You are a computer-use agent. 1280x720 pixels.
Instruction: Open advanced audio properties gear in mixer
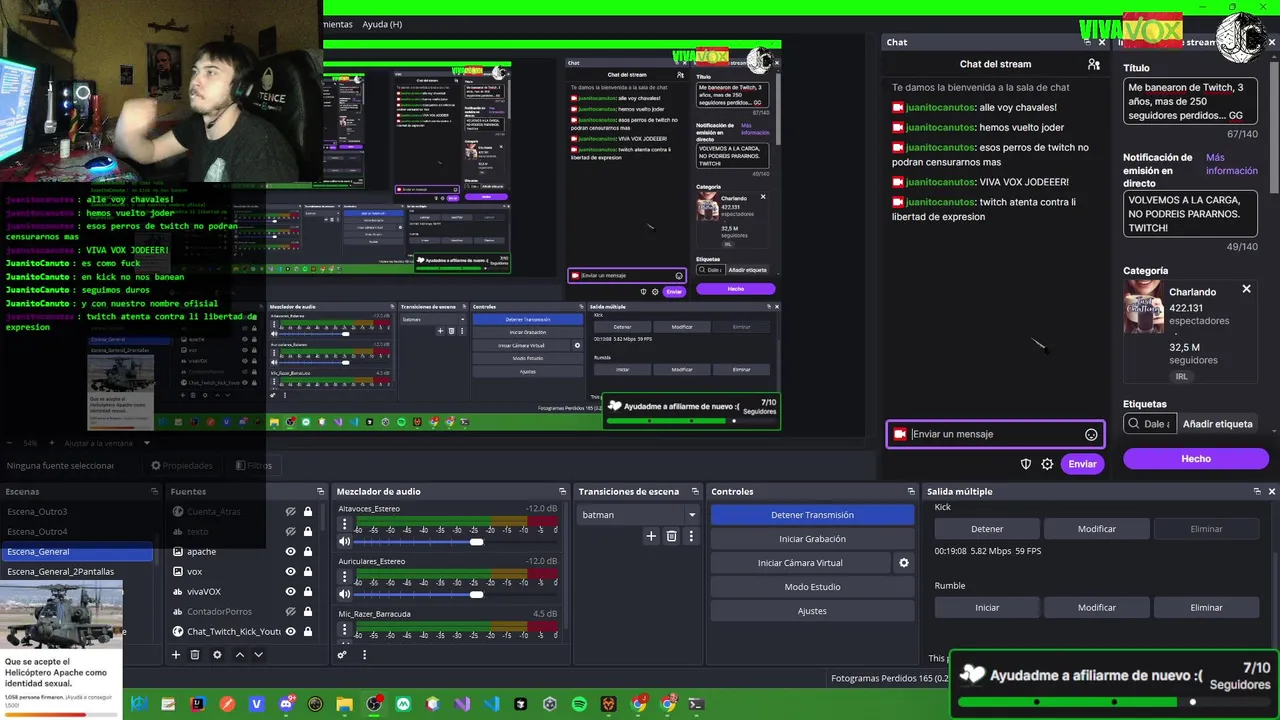[x=342, y=655]
